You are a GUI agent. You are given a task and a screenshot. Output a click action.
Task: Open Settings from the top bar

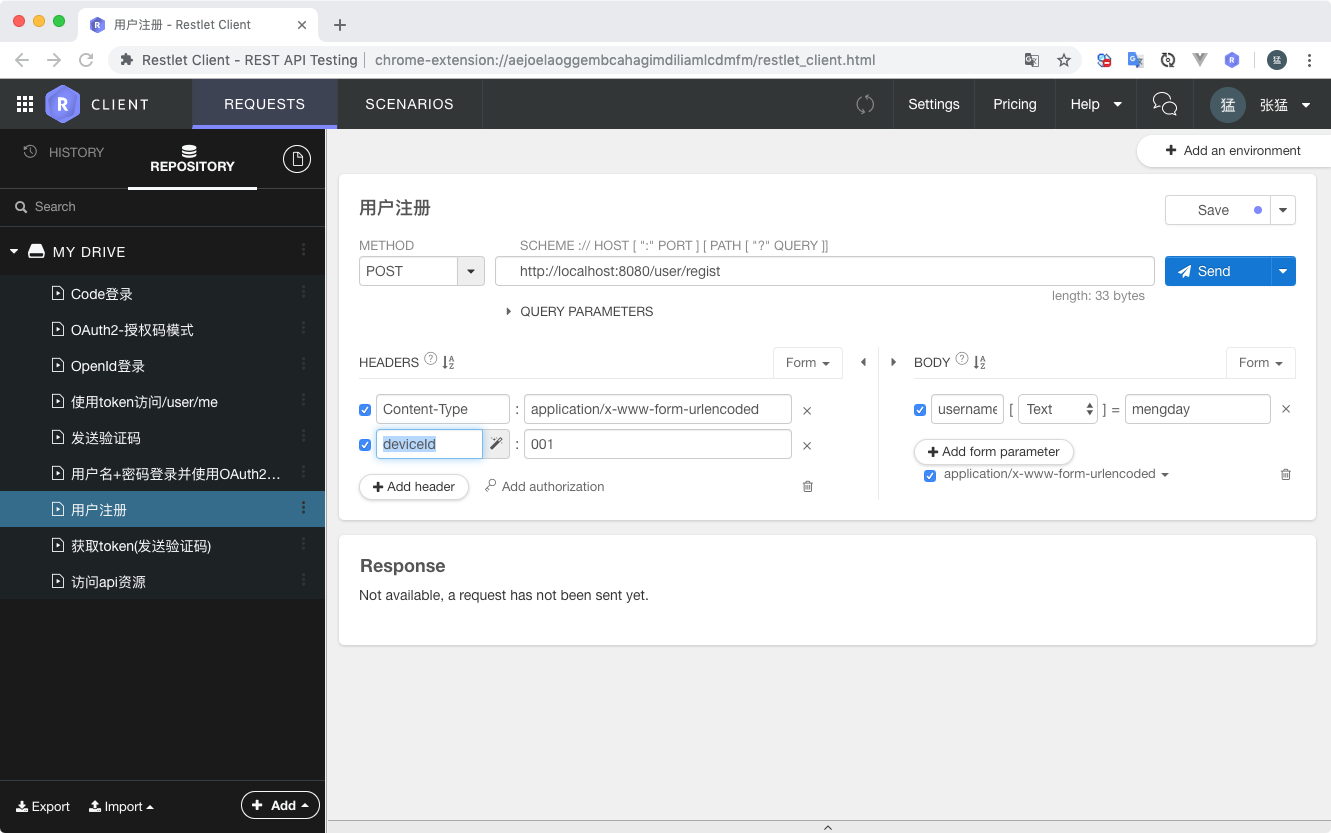pos(934,104)
